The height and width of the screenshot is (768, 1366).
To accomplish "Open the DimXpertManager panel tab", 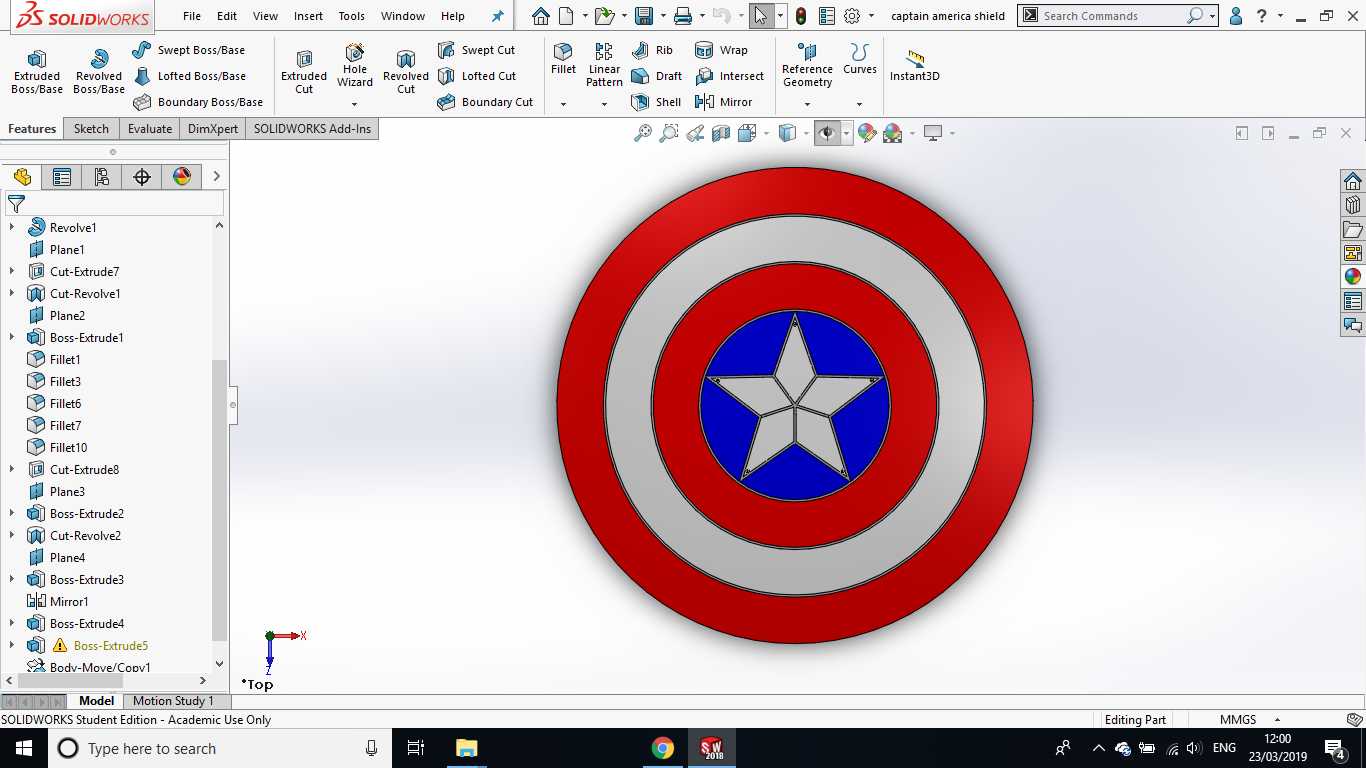I will click(x=142, y=177).
